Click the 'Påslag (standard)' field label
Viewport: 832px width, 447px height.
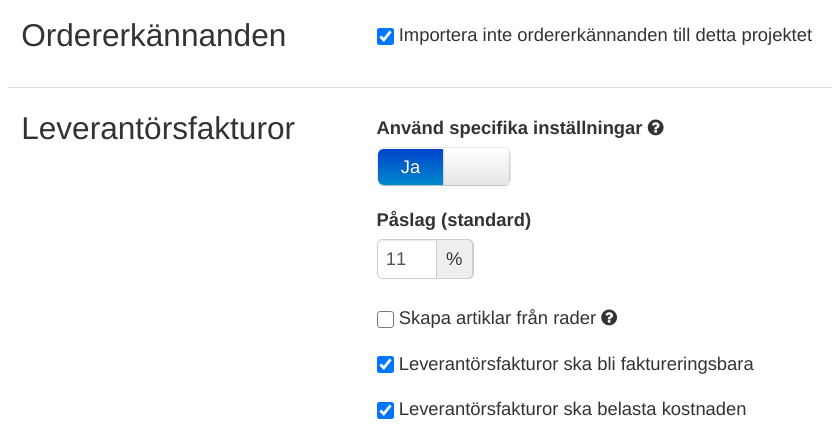453,220
